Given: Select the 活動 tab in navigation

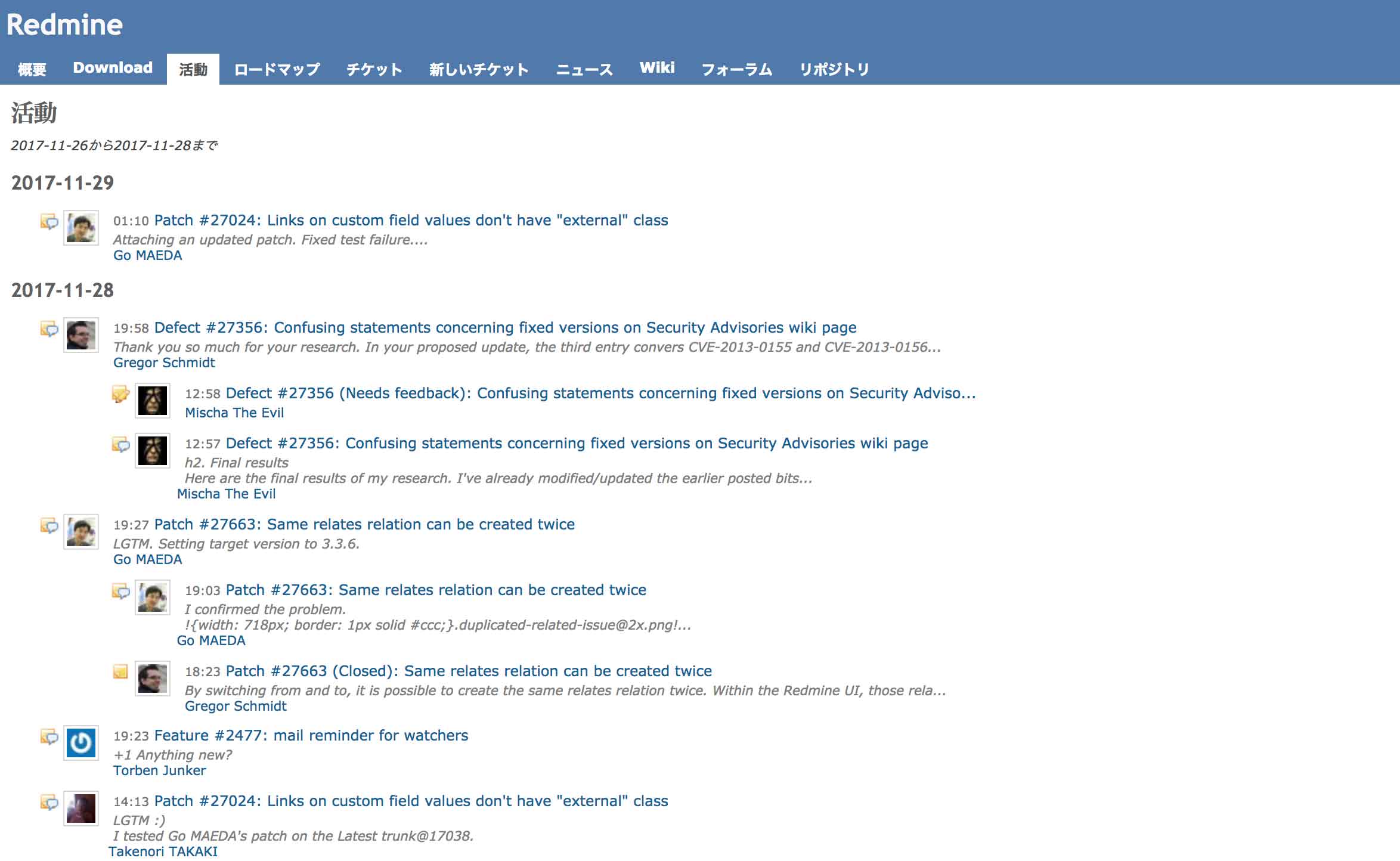Looking at the screenshot, I should (x=192, y=68).
